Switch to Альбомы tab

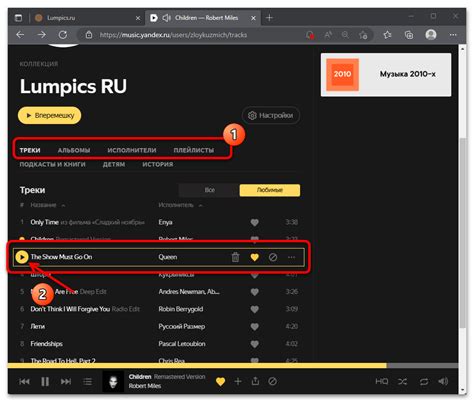(x=74, y=150)
